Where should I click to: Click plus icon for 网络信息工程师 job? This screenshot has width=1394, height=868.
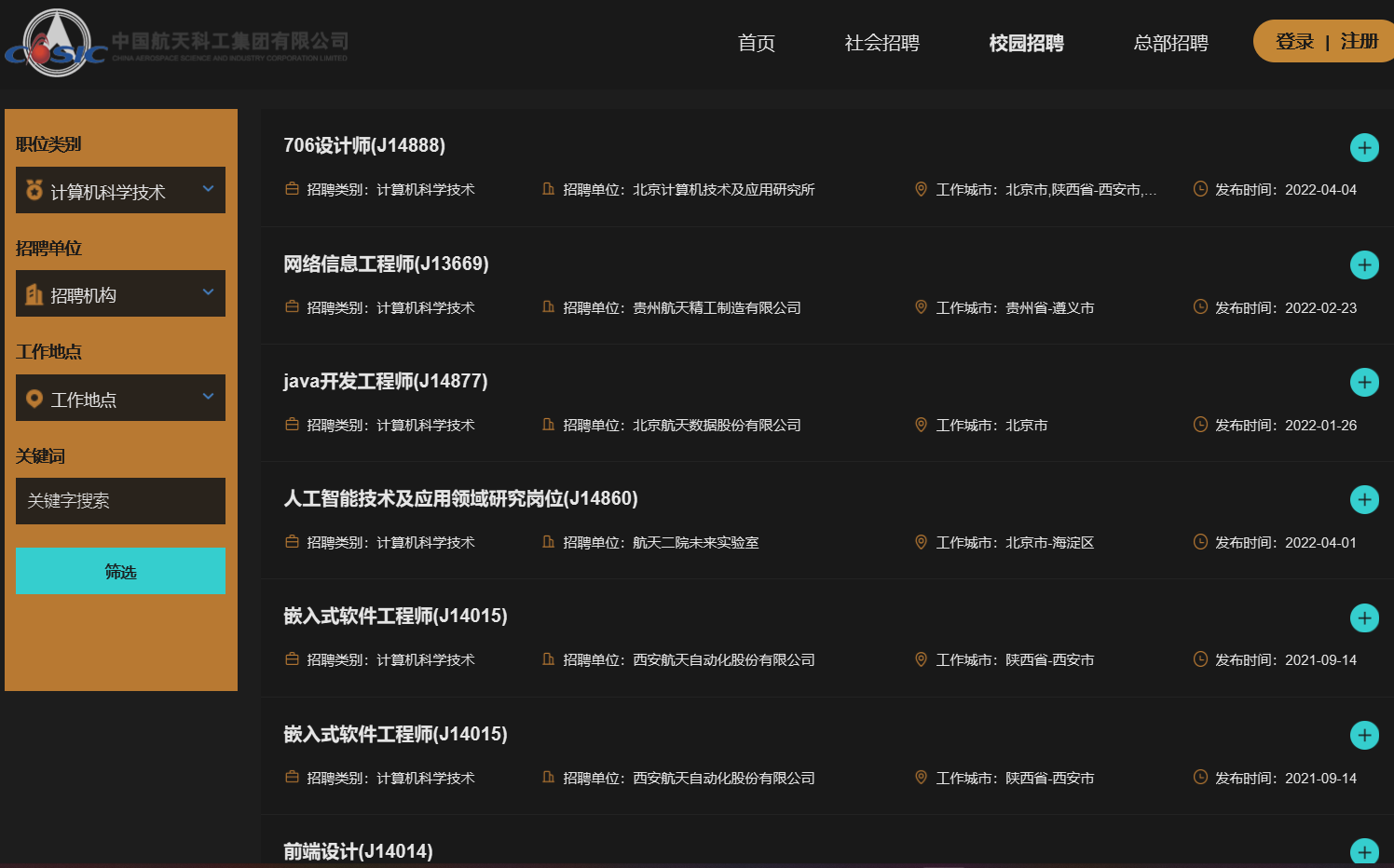coord(1364,264)
